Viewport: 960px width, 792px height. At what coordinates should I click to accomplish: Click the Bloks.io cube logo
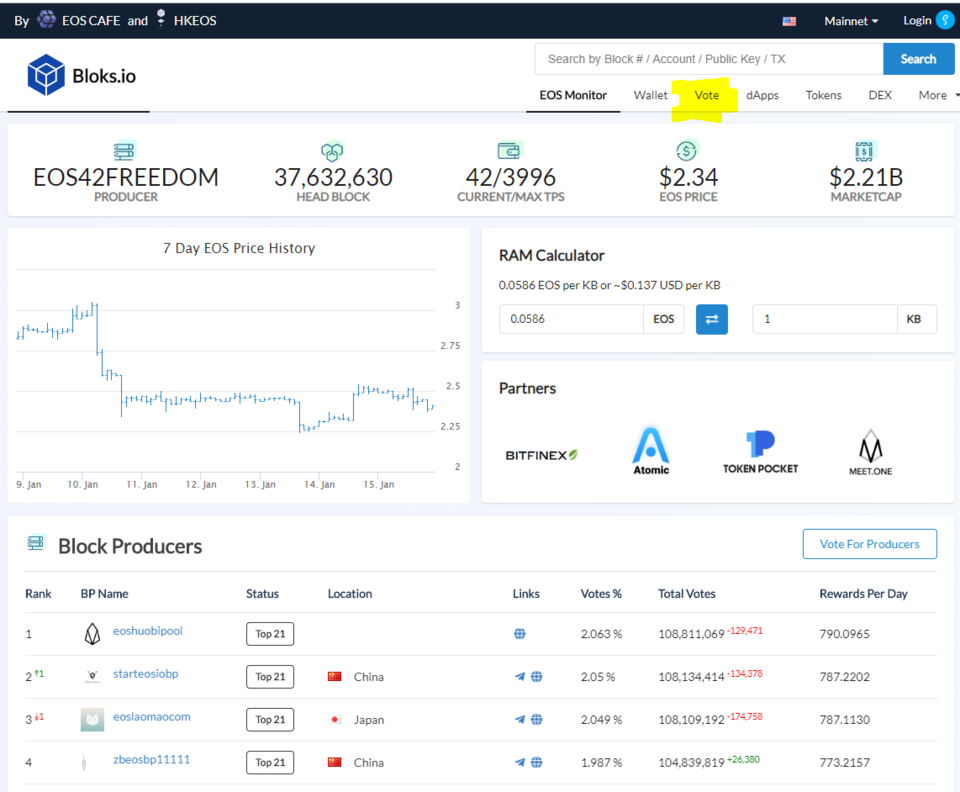click(x=46, y=75)
